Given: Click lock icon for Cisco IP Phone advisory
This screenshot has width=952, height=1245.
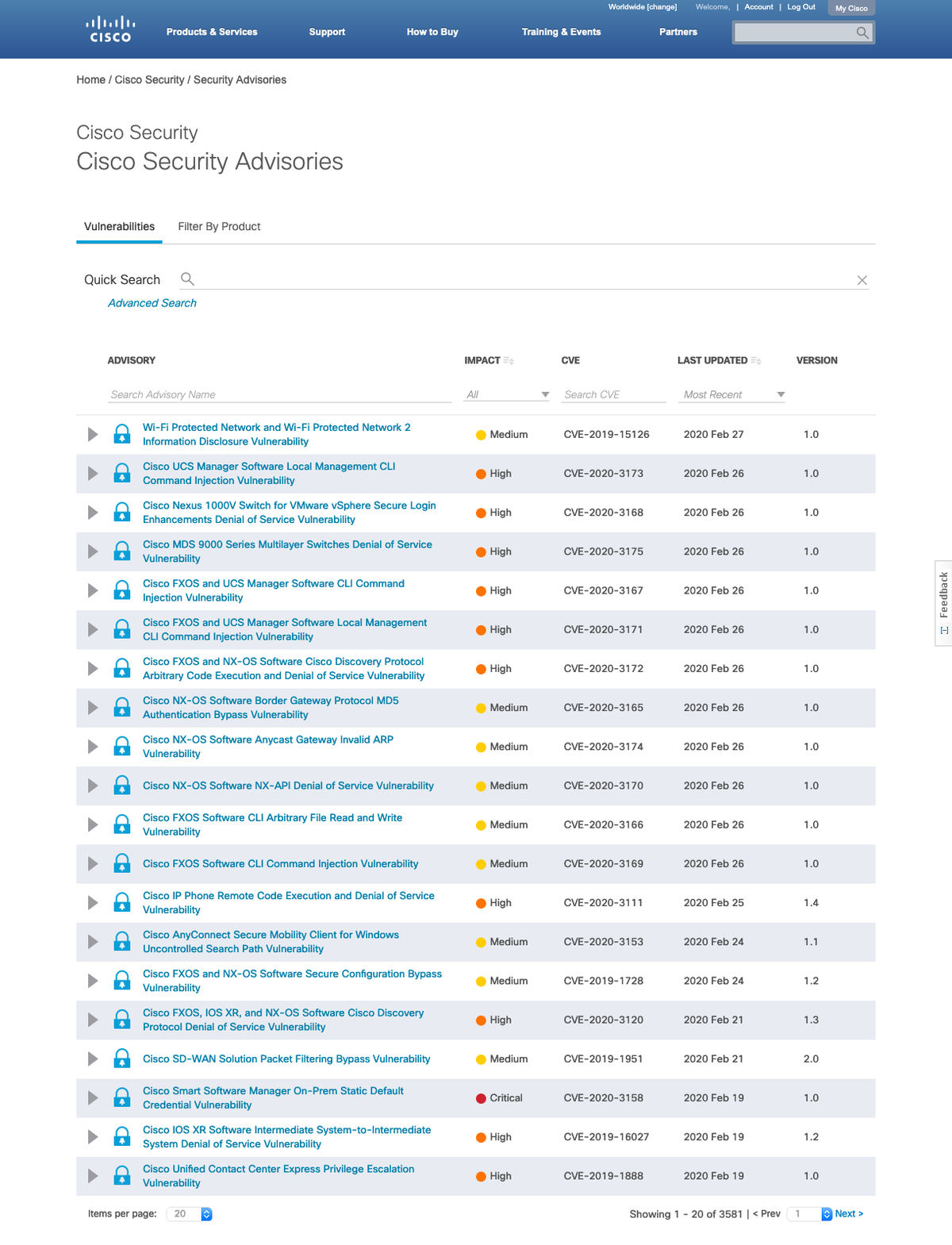Looking at the screenshot, I should 122,902.
